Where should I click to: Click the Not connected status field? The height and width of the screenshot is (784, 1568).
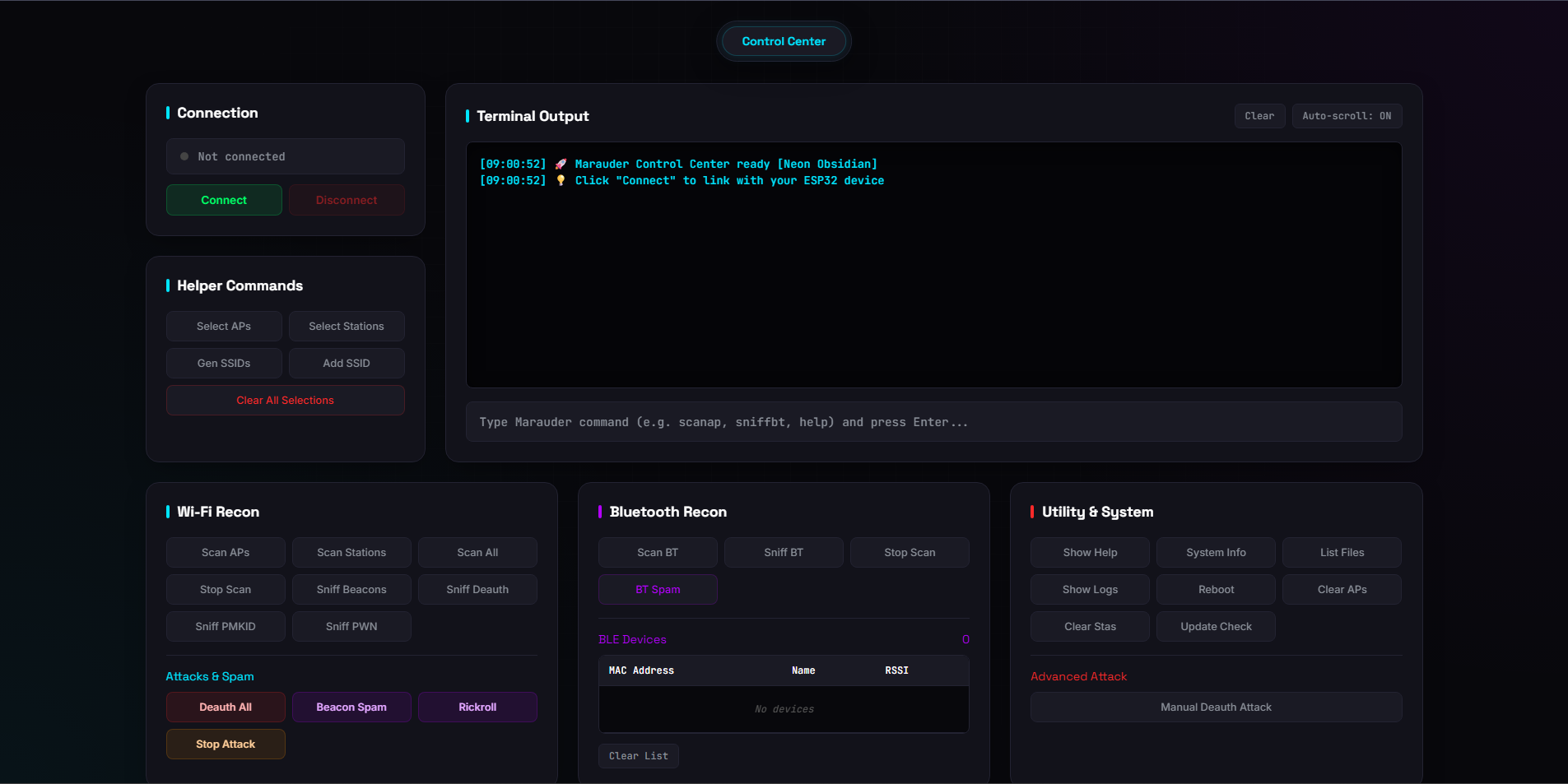point(286,156)
